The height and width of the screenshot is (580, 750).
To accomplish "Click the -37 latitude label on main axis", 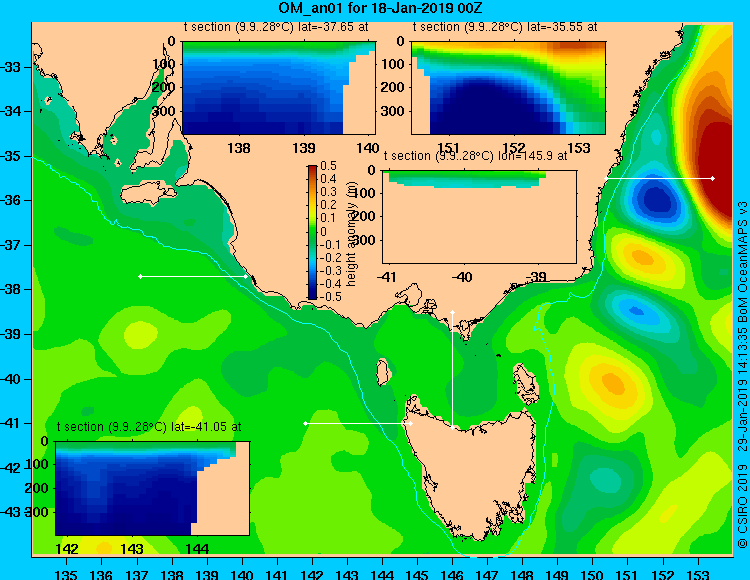I will (11, 245).
